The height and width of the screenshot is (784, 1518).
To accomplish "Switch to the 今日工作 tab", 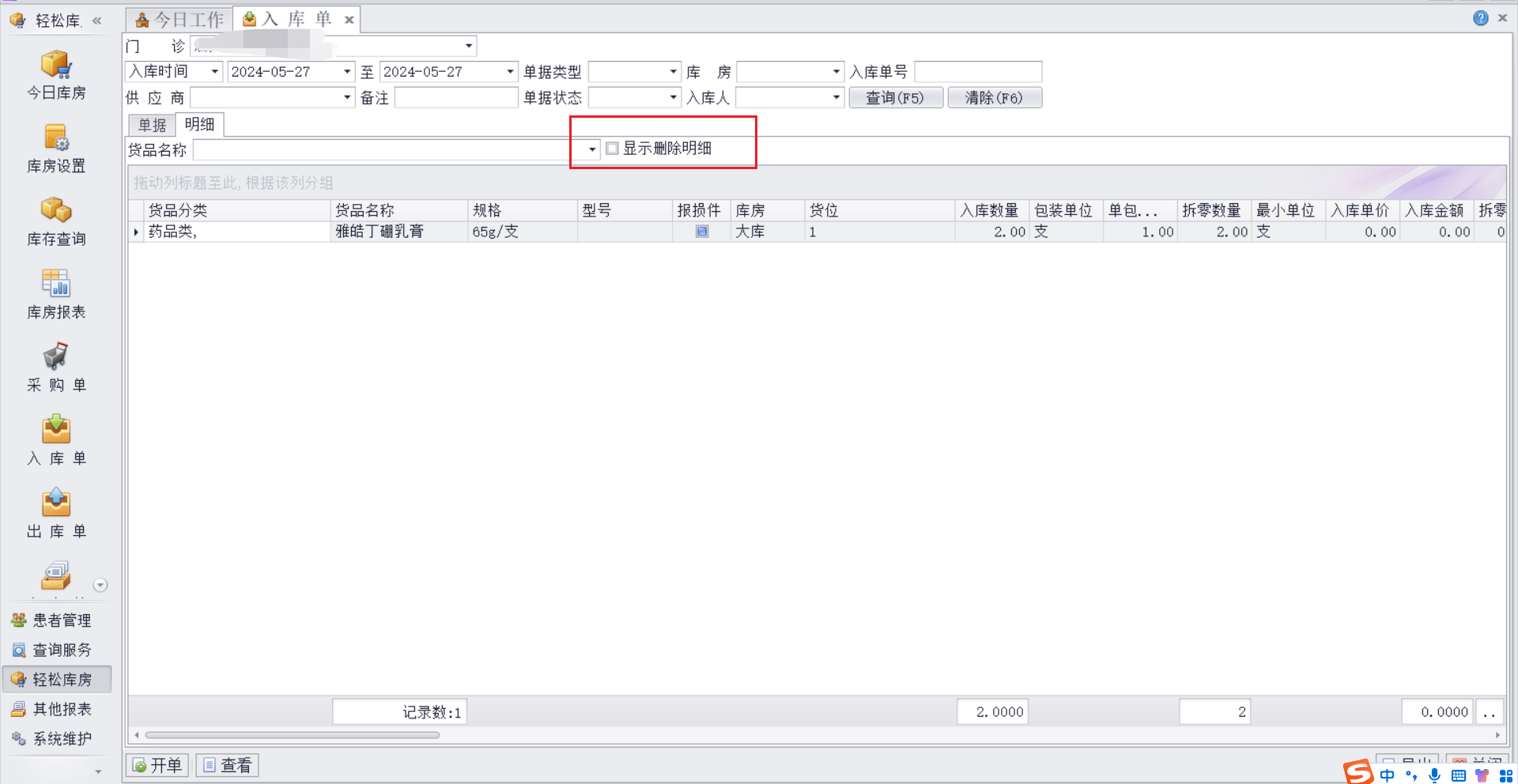I will click(x=179, y=20).
